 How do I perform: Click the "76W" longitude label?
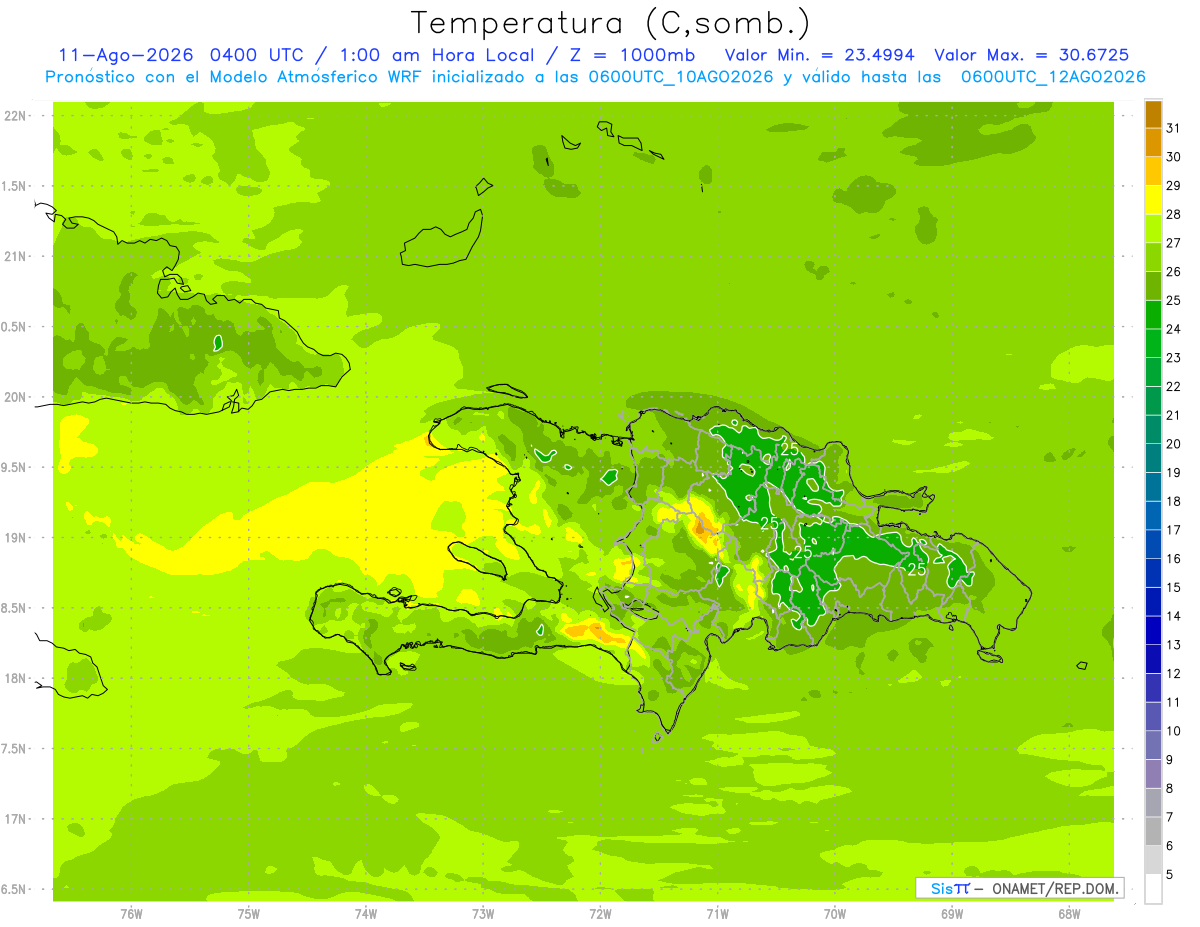131,914
